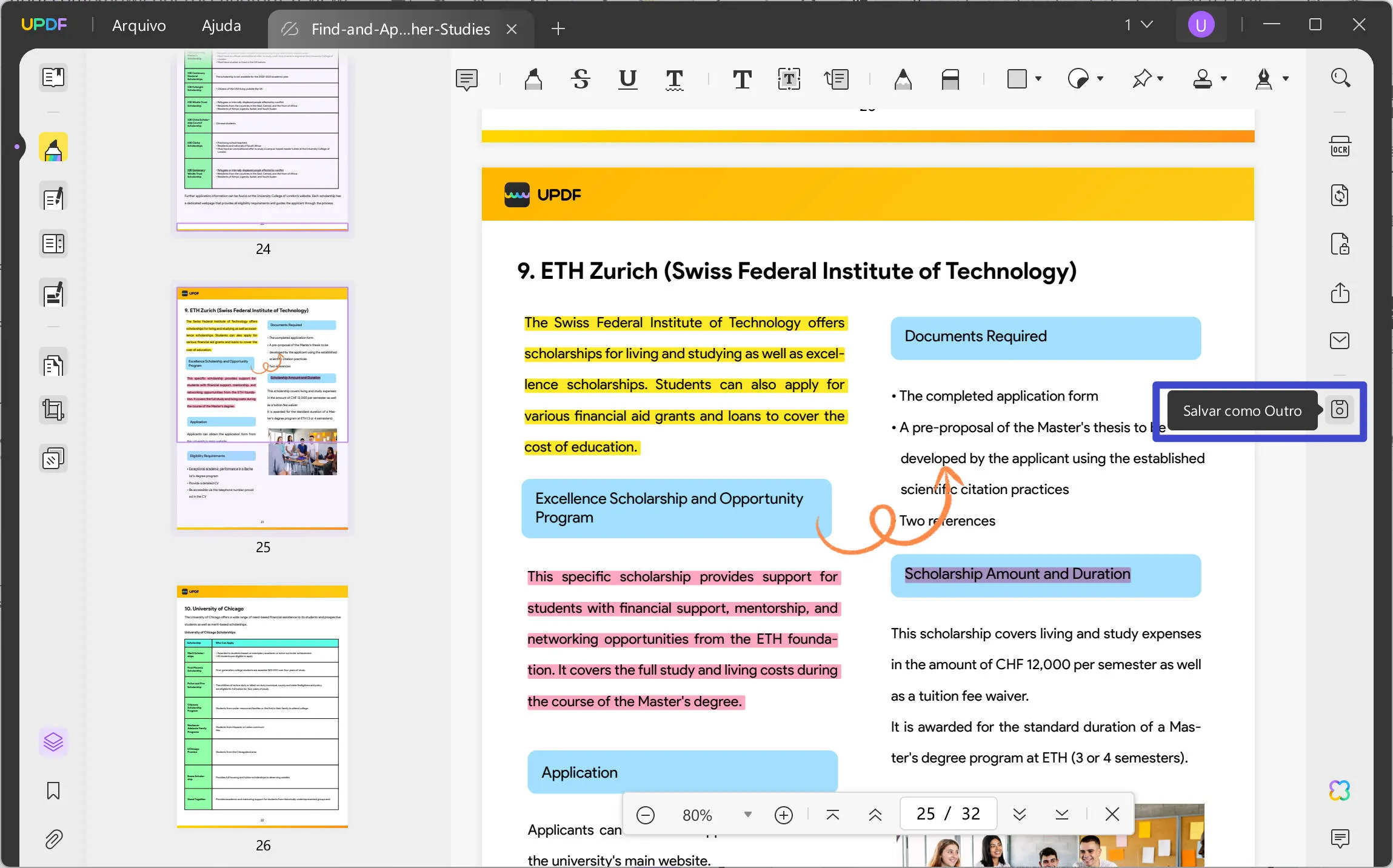Zoom out with the minus button
Screen dimensions: 1393x868
tap(646, 815)
